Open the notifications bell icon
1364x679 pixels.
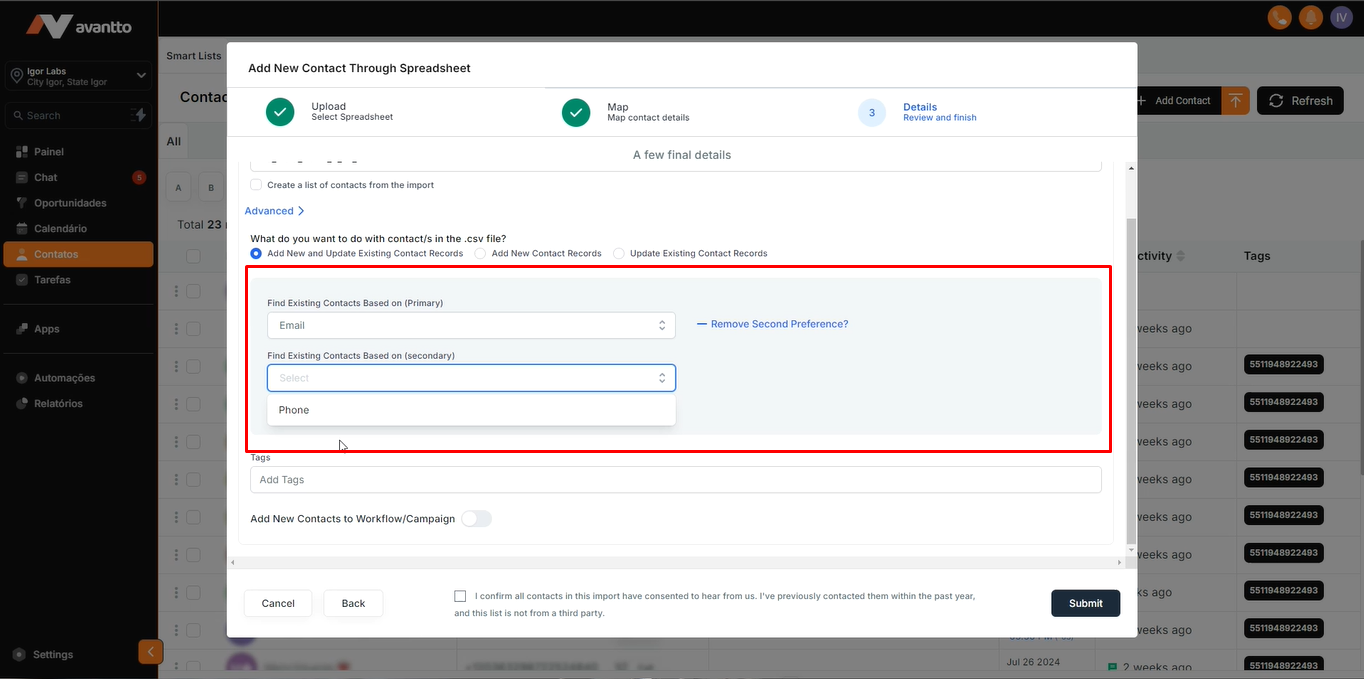[1310, 17]
